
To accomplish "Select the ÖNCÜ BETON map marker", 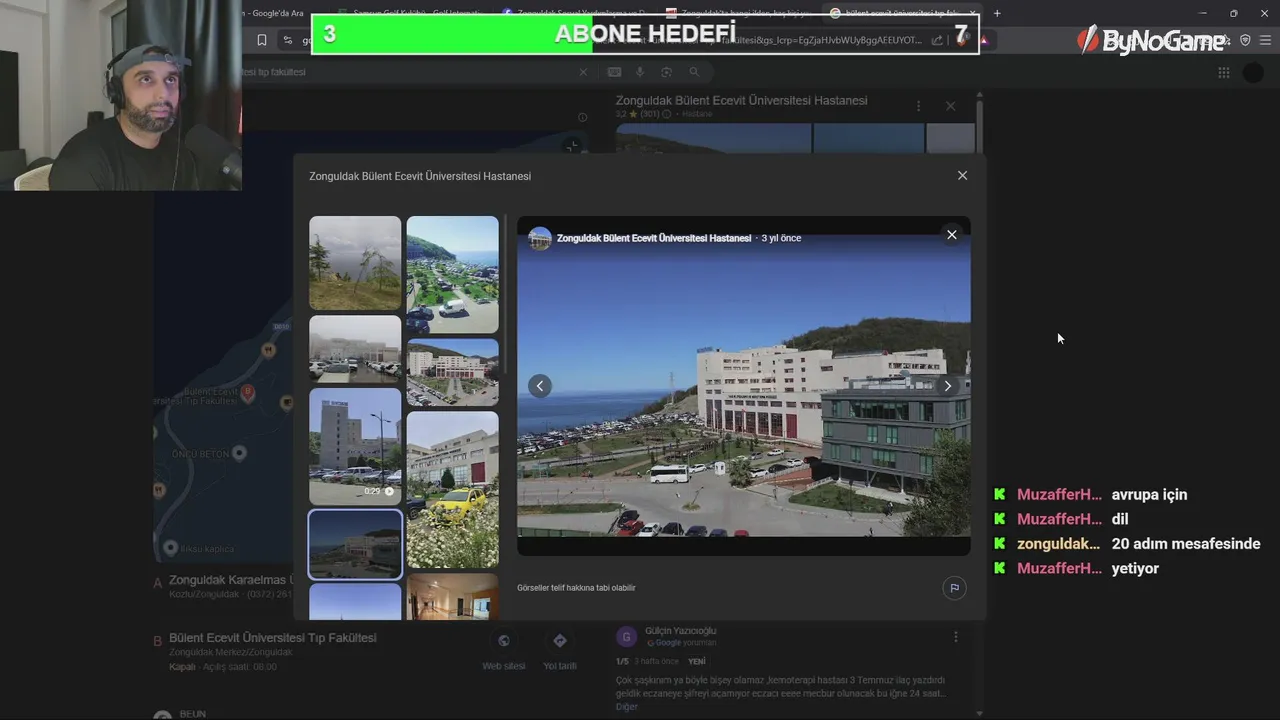I will click(x=238, y=453).
